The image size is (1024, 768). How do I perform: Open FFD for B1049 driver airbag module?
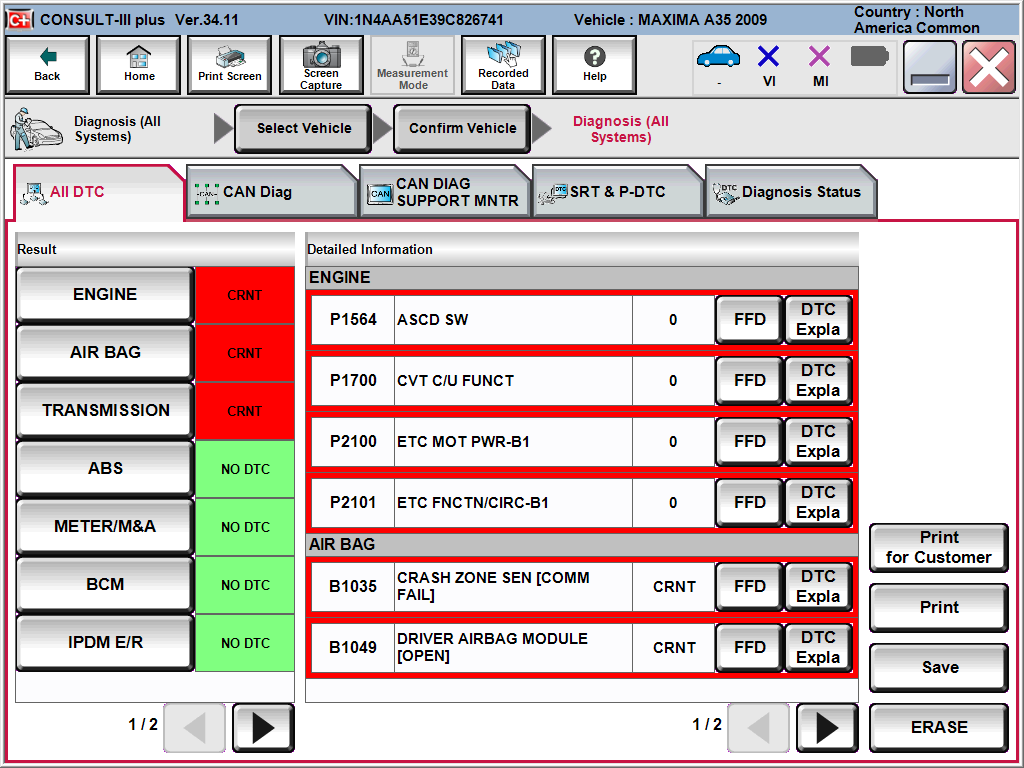(x=749, y=648)
